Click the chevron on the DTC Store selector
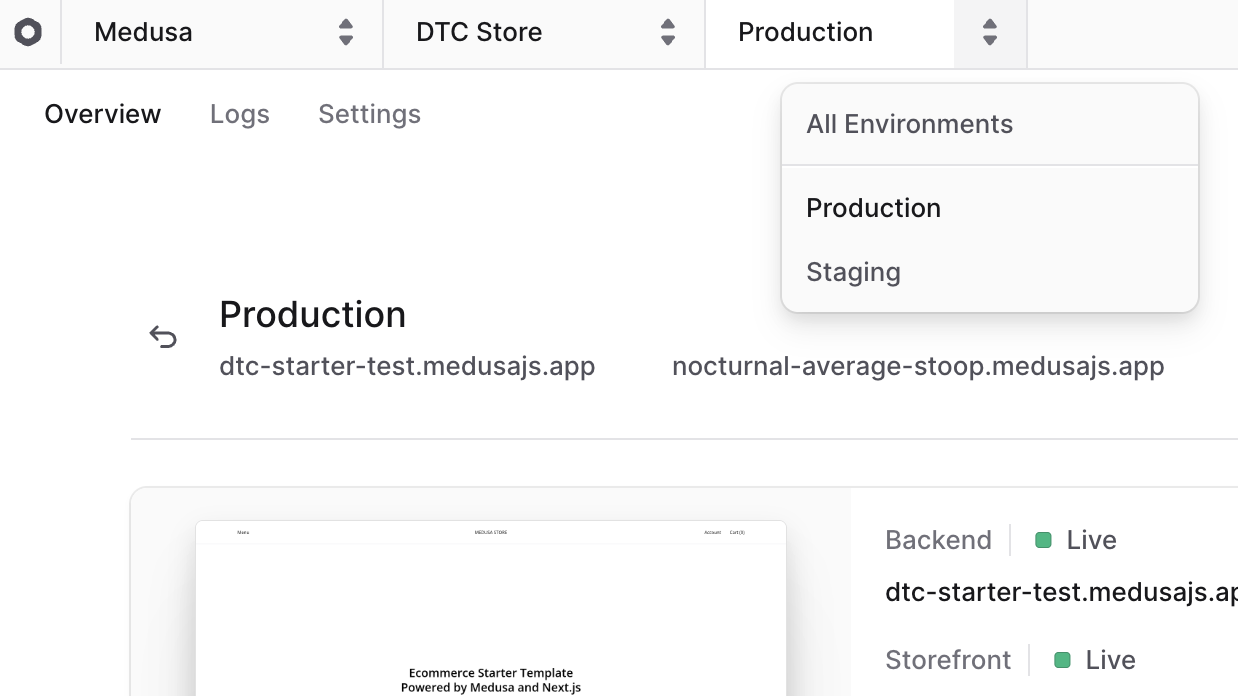Screen dimensions: 1238x696 (667, 32)
